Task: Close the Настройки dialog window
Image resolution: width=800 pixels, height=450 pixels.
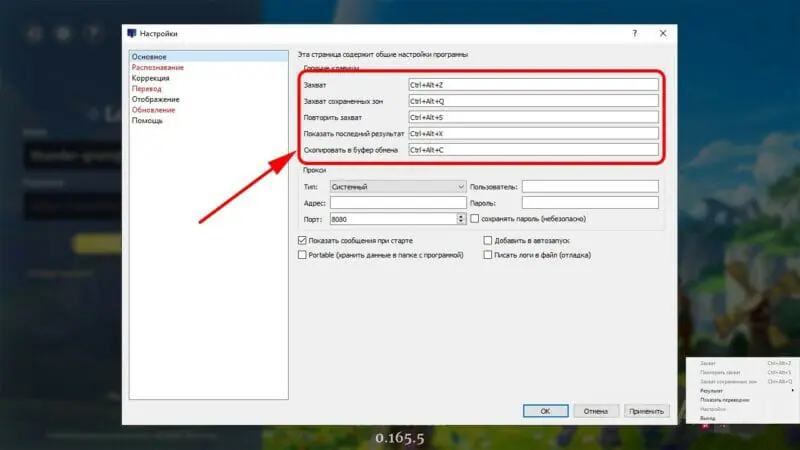Action: [662, 33]
